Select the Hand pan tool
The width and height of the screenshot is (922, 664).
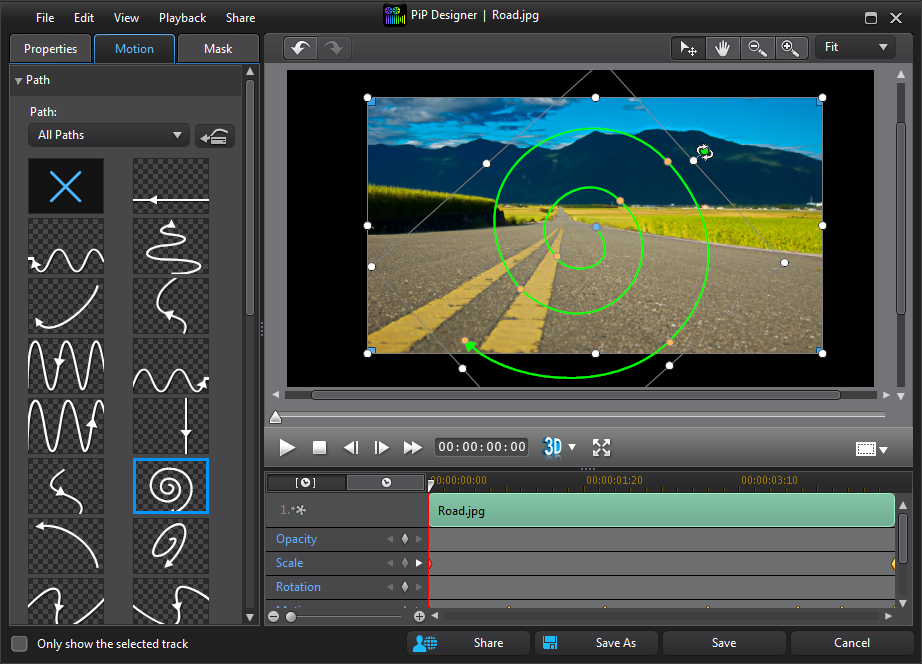tap(723, 47)
